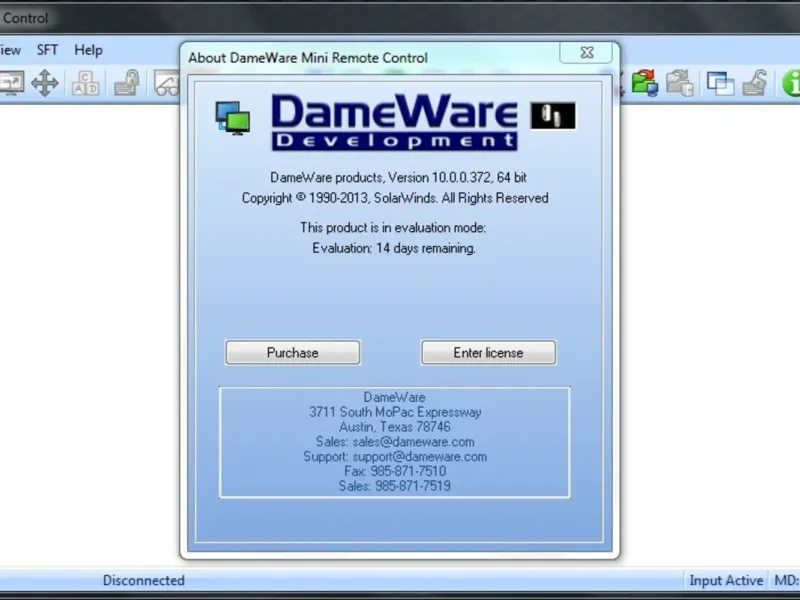Viewport: 800px width, 600px height.
Task: Click the unlocked keyboard toolbar icon
Action: (755, 83)
